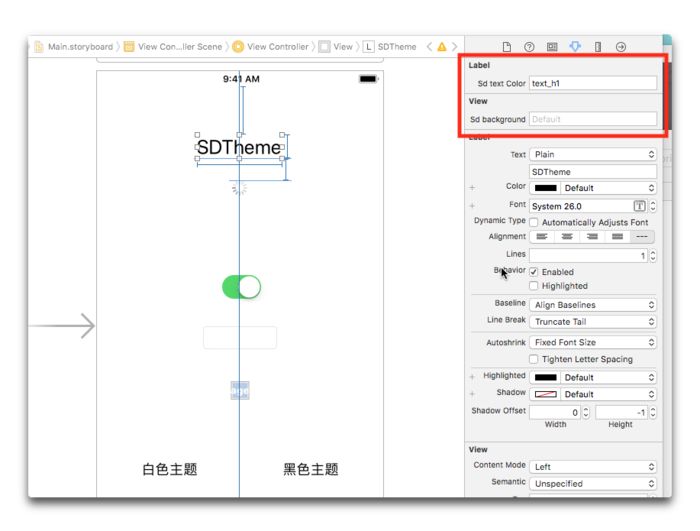The height and width of the screenshot is (531, 700).
Task: Go to next issue arrow in jump bar
Action: (x=454, y=46)
